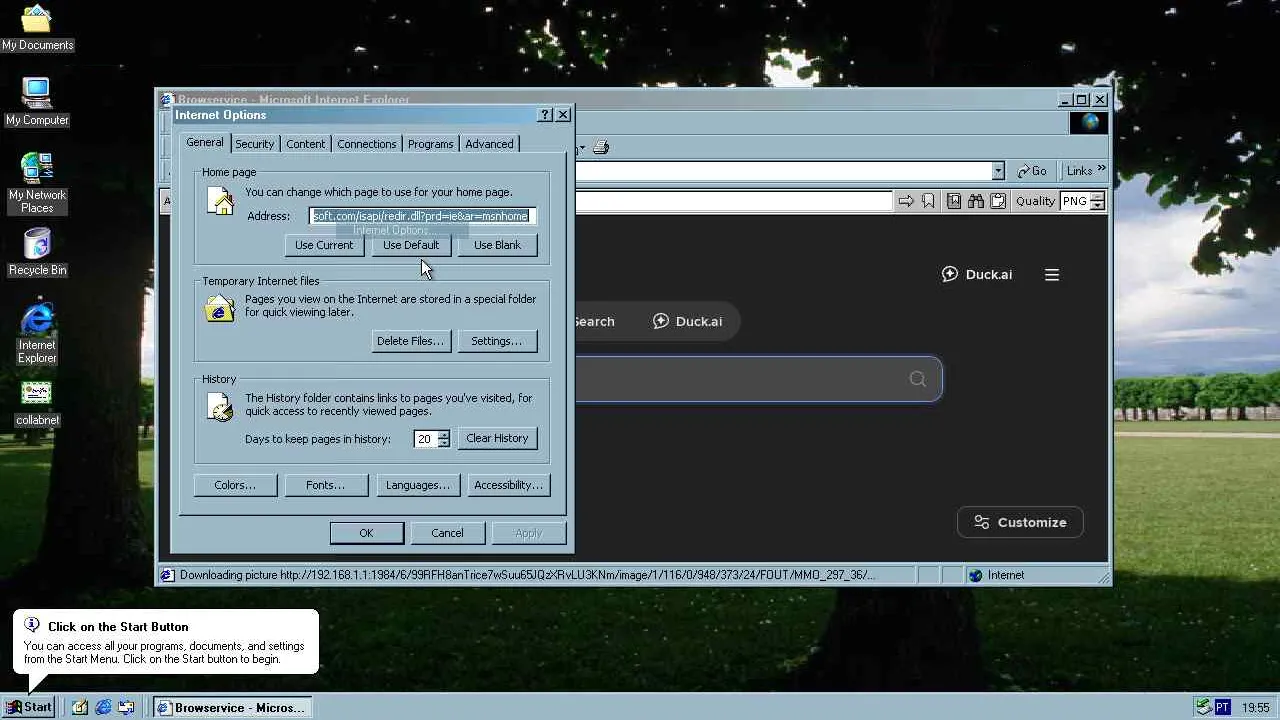Open the Languages... dialog

point(418,485)
